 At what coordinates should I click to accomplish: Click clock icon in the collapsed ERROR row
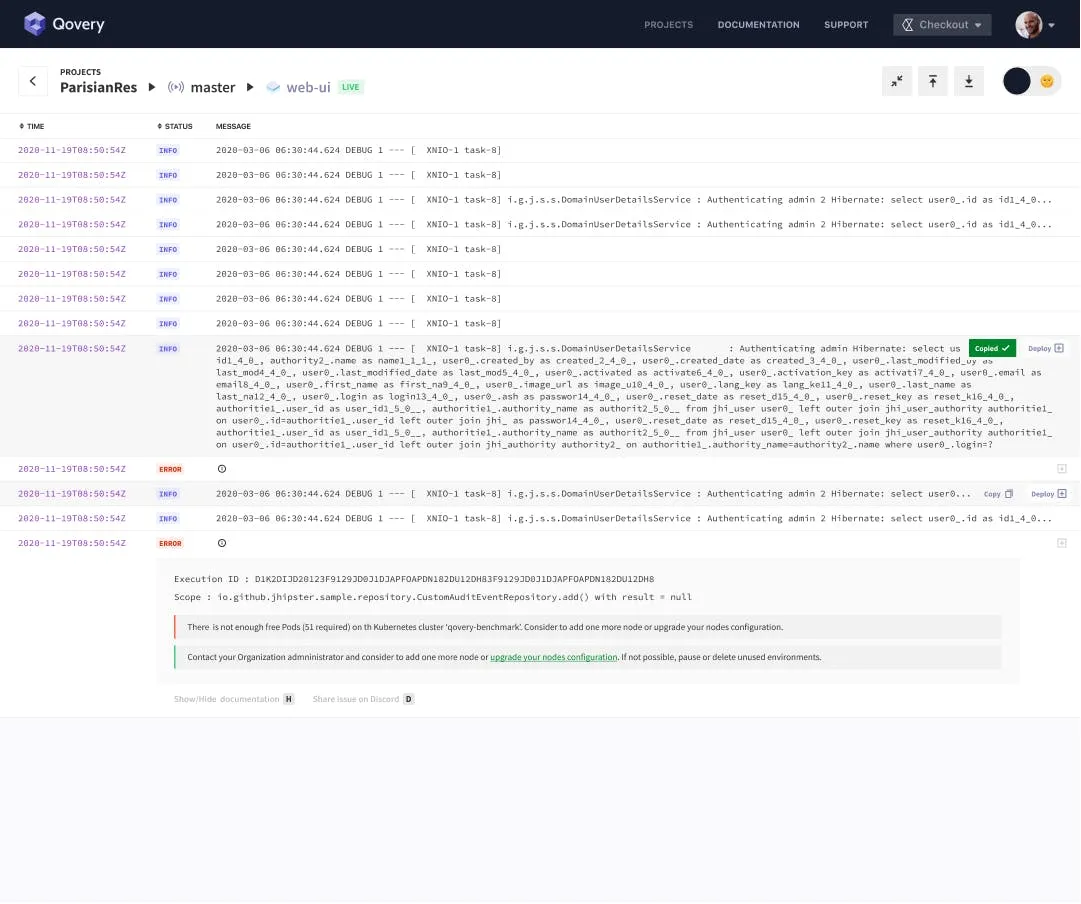[222, 470]
